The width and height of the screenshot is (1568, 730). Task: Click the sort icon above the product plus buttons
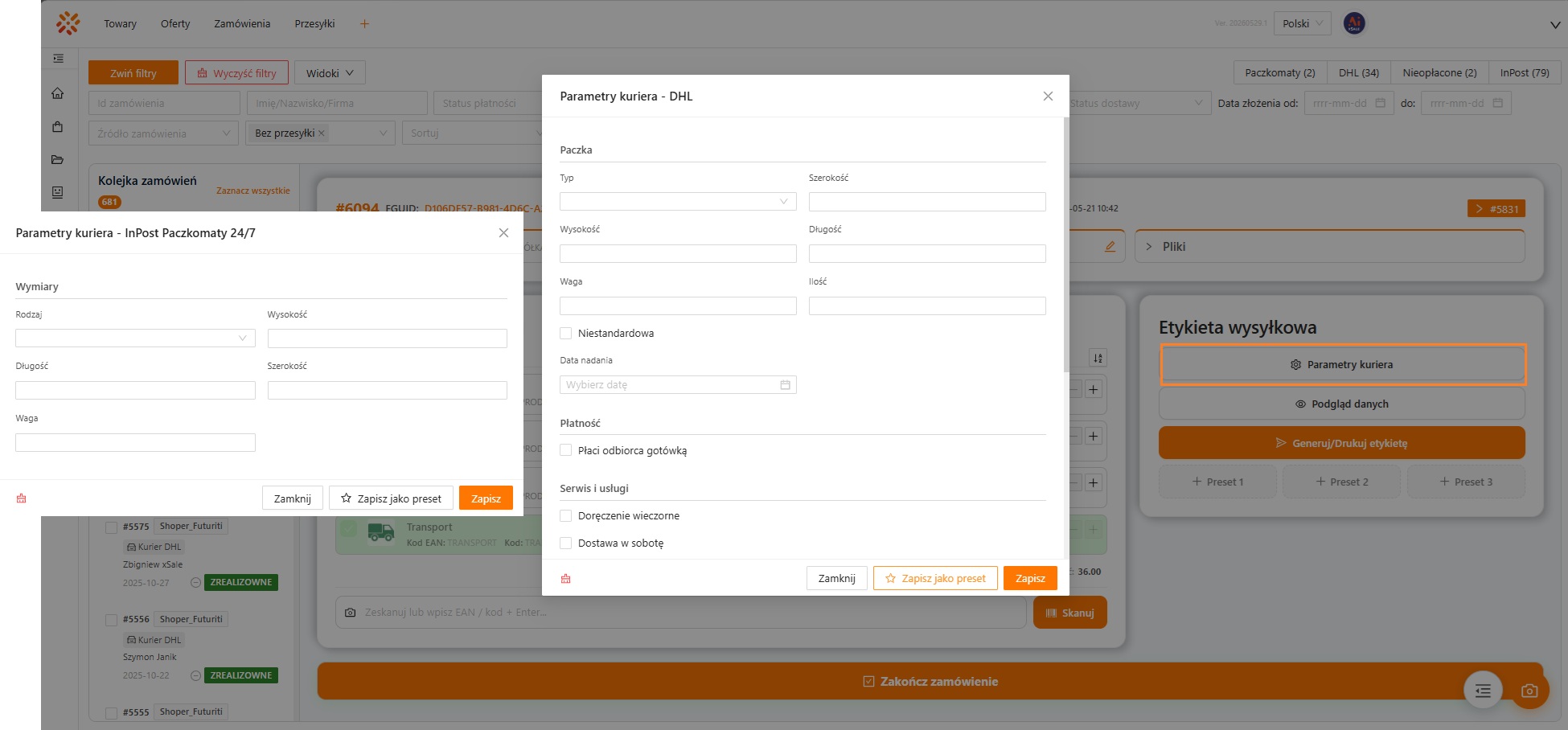click(1098, 358)
